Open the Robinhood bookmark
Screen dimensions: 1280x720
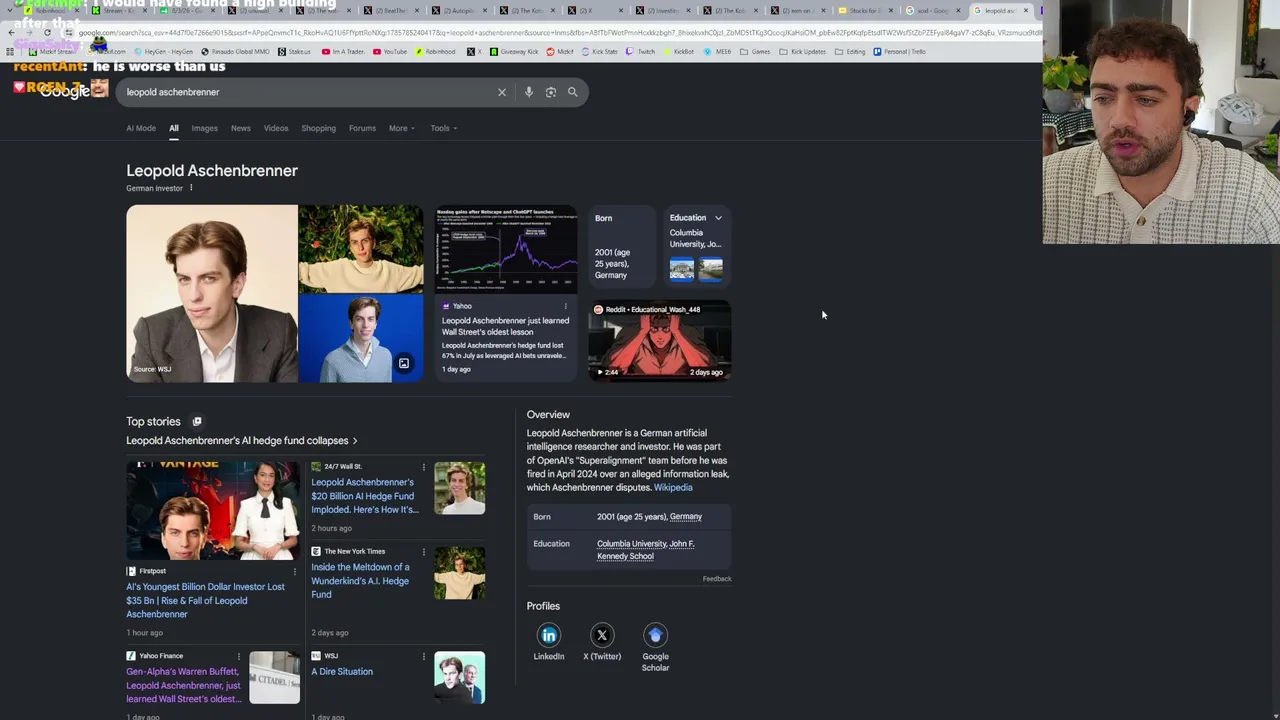435,52
